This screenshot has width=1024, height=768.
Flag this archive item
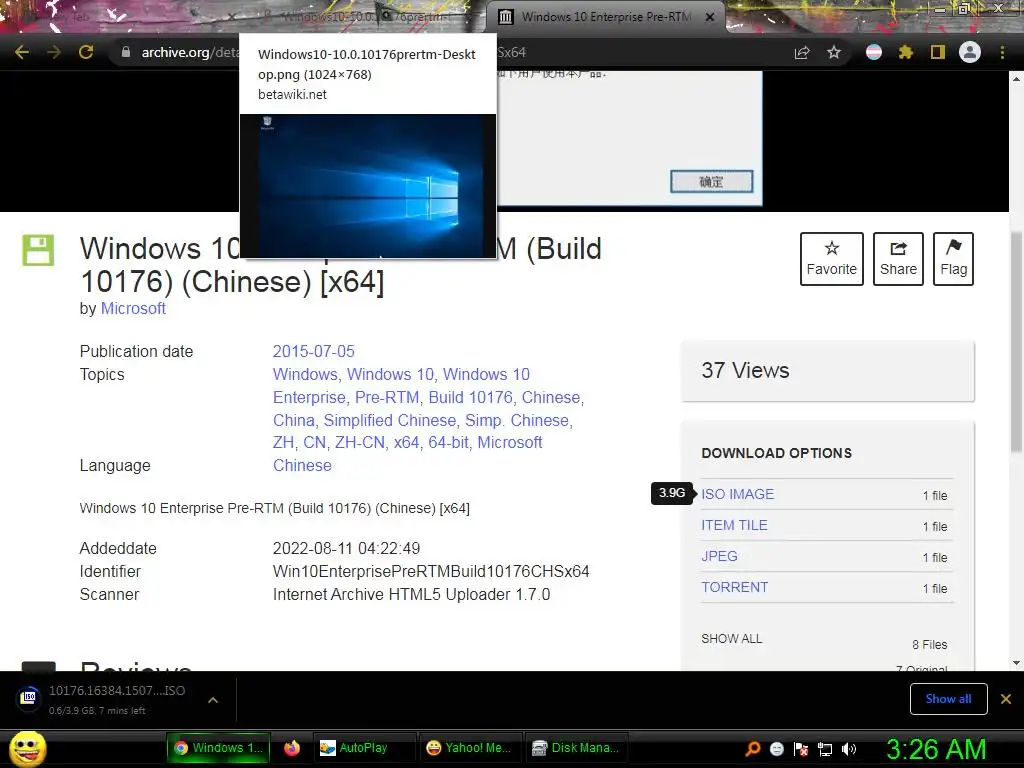953,259
